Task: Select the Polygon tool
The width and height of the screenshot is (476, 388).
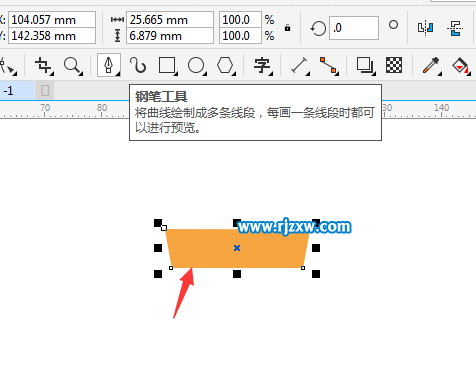Action: (x=226, y=65)
